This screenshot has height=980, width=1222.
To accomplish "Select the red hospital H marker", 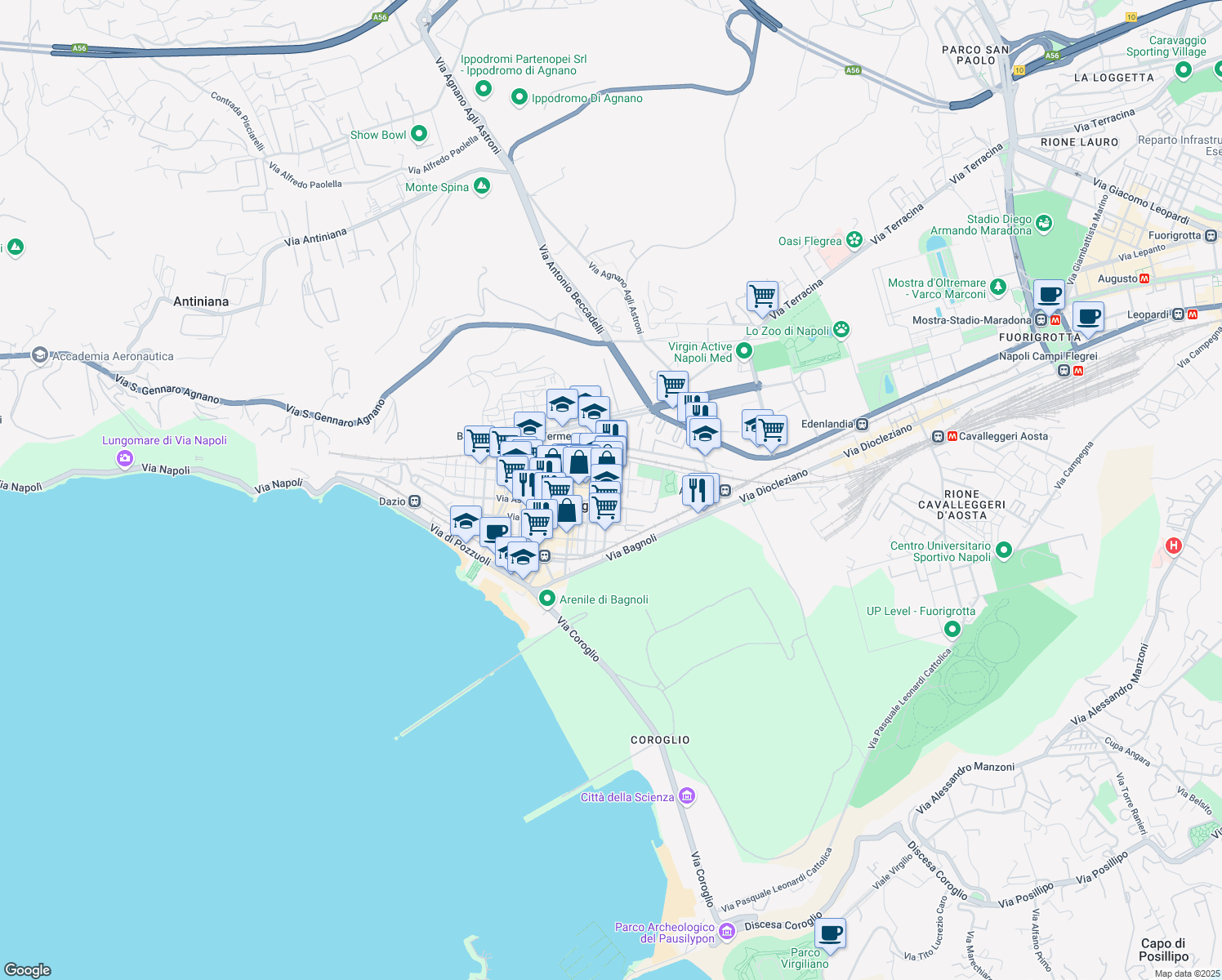I will click(x=1174, y=545).
